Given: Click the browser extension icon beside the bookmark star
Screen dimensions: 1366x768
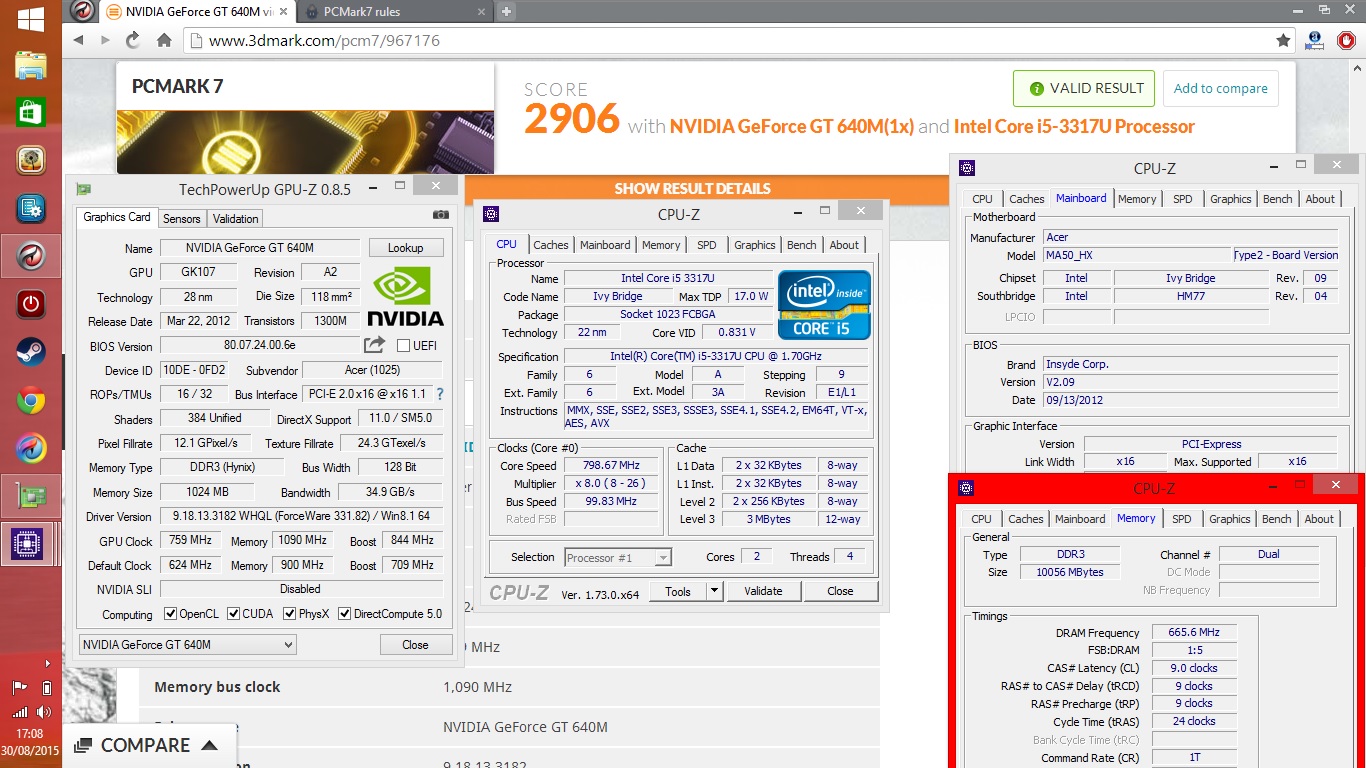Looking at the screenshot, I should pos(1316,41).
